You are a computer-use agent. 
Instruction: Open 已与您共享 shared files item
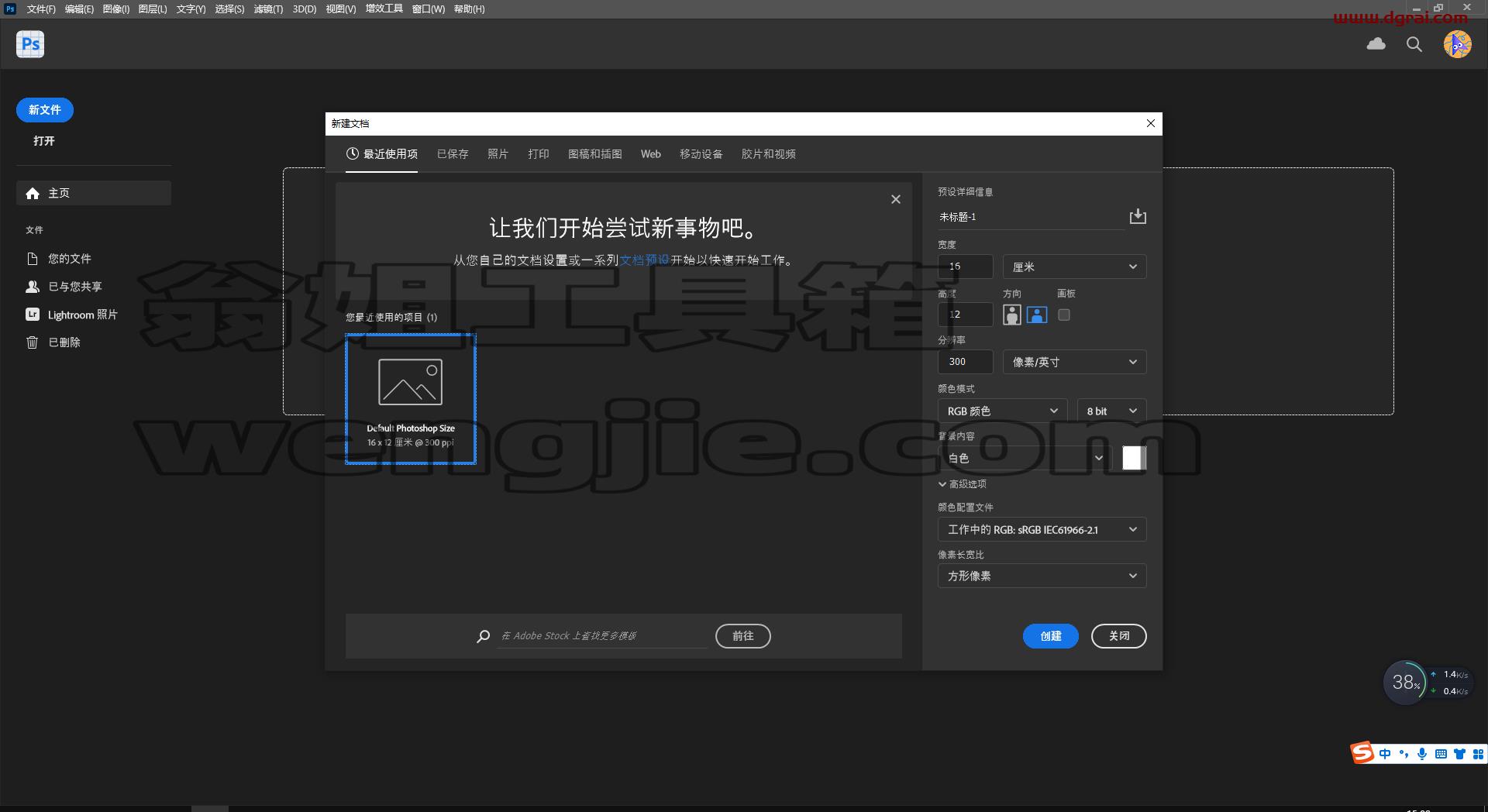pyautogui.click(x=64, y=287)
